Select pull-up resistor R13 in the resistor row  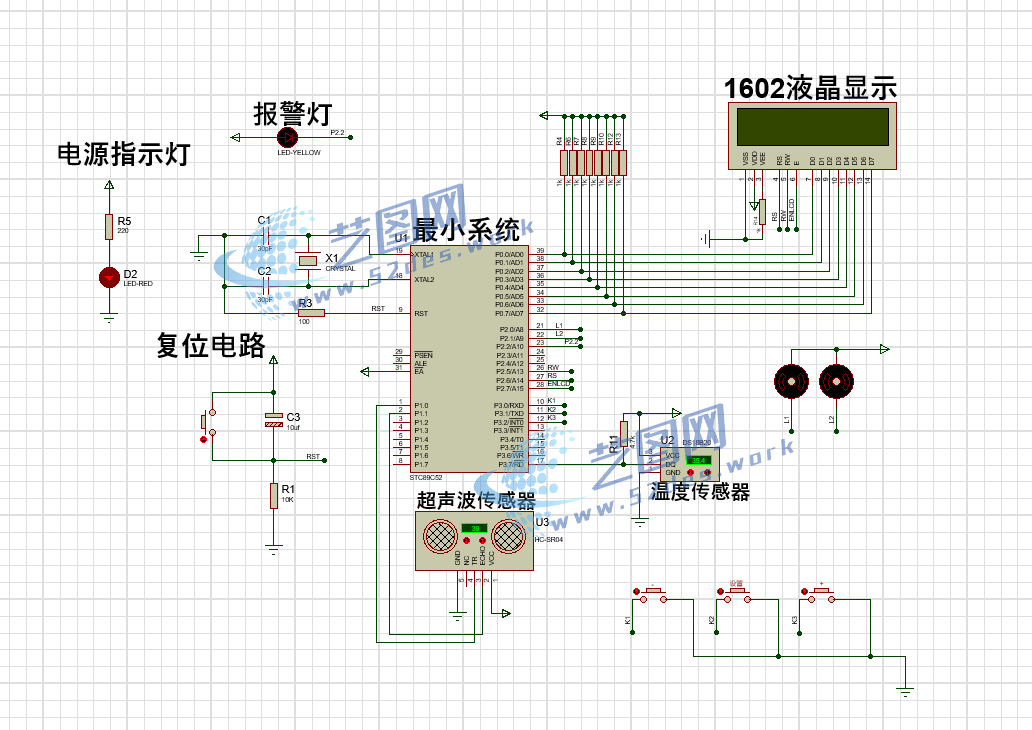coord(623,163)
